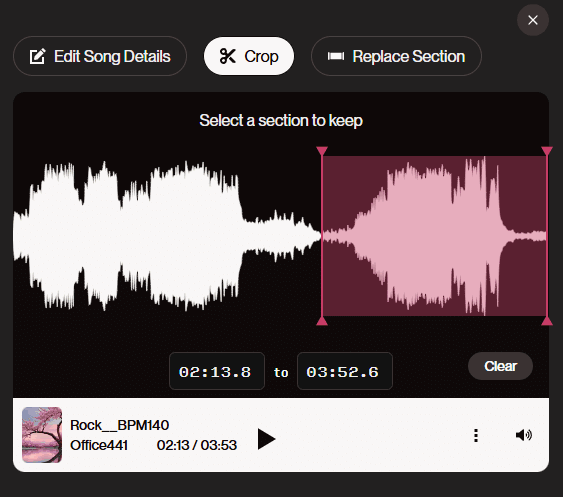This screenshot has width=563, height=497.
Task: Click the end time field 03:52.6
Action: 345,371
